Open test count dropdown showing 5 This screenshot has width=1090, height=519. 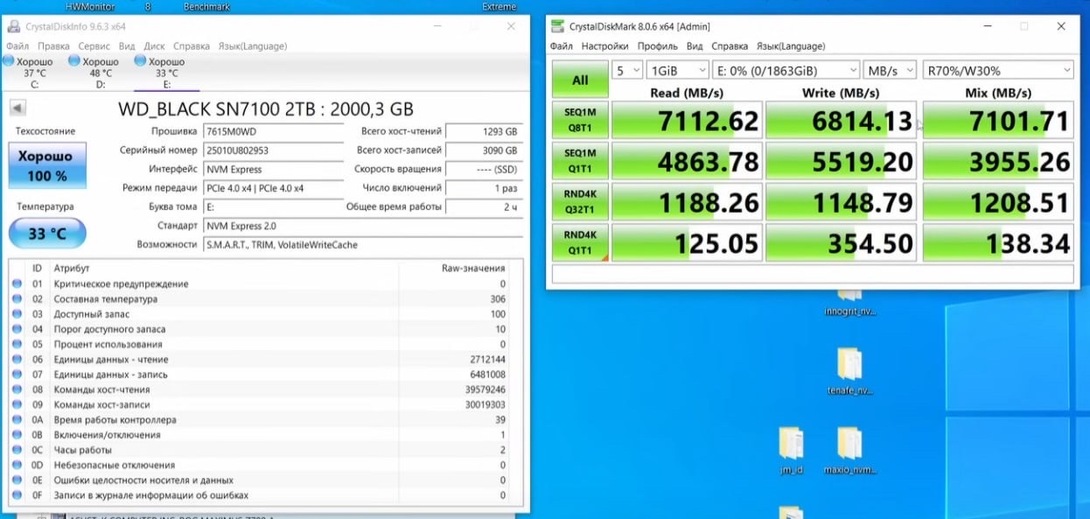[626, 70]
